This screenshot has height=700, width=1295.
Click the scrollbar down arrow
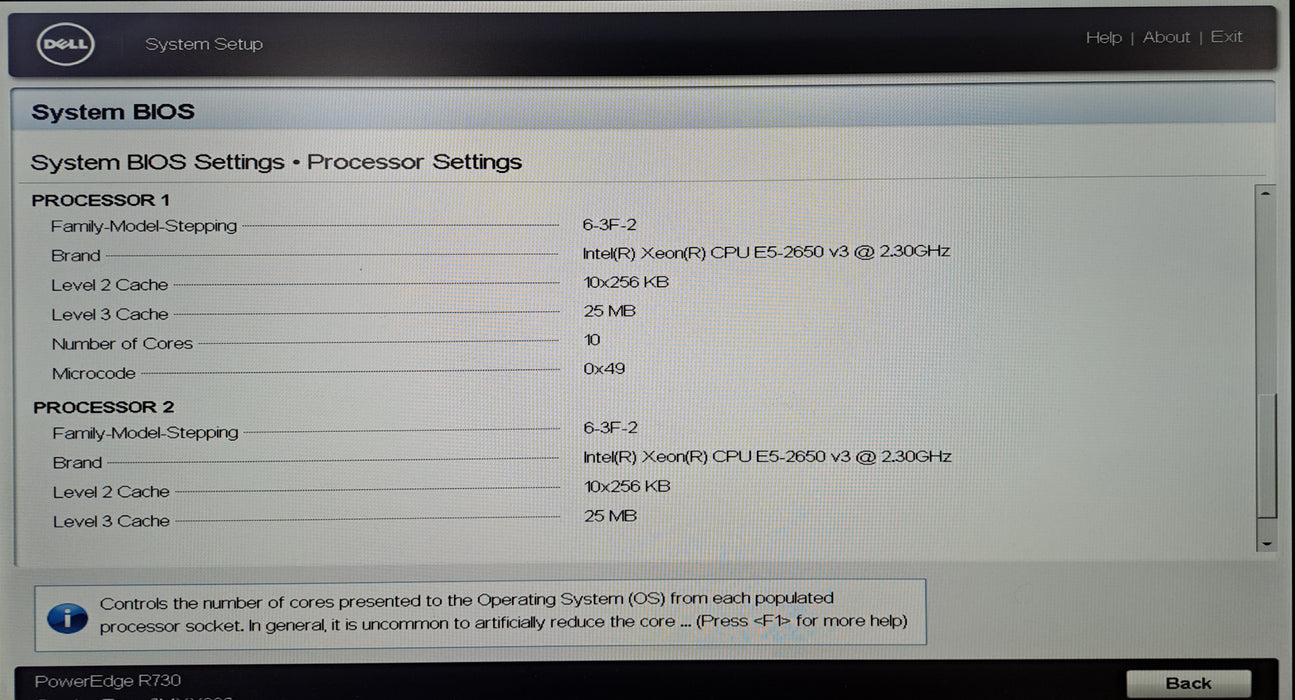tap(1266, 542)
